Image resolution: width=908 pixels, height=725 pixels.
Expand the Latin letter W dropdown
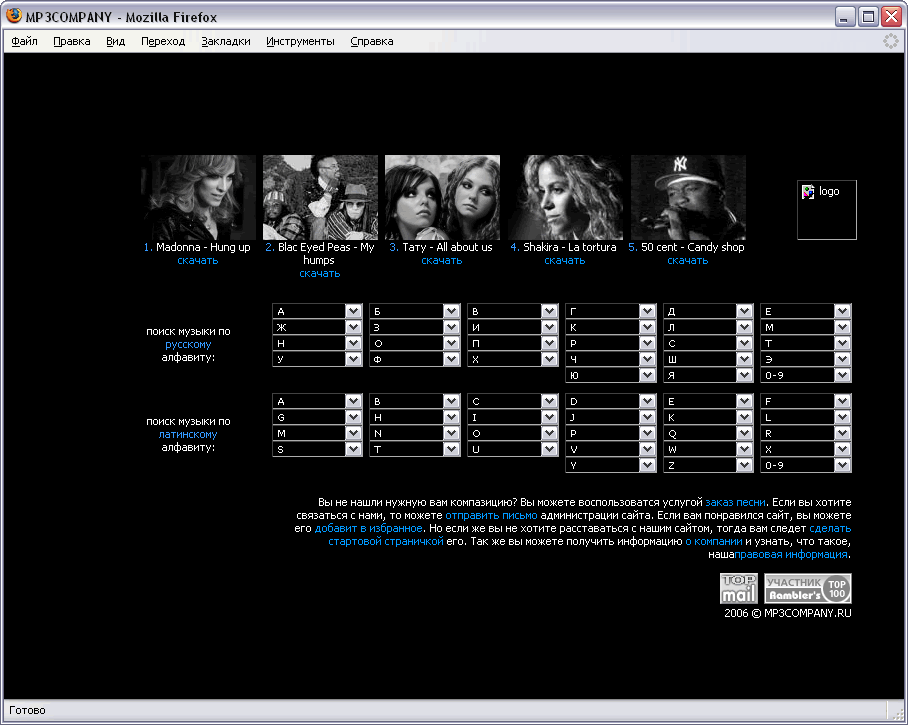[708, 449]
